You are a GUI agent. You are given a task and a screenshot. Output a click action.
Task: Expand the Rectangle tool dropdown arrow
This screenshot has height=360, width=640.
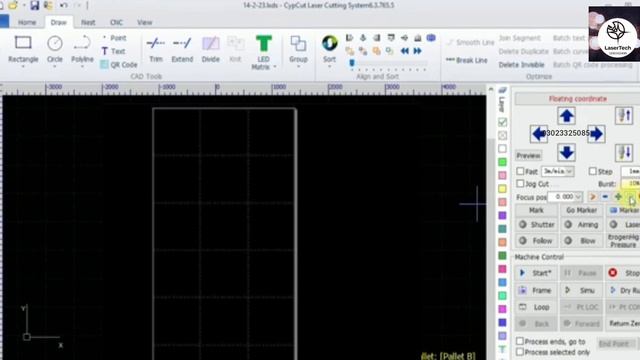pyautogui.click(x=23, y=67)
